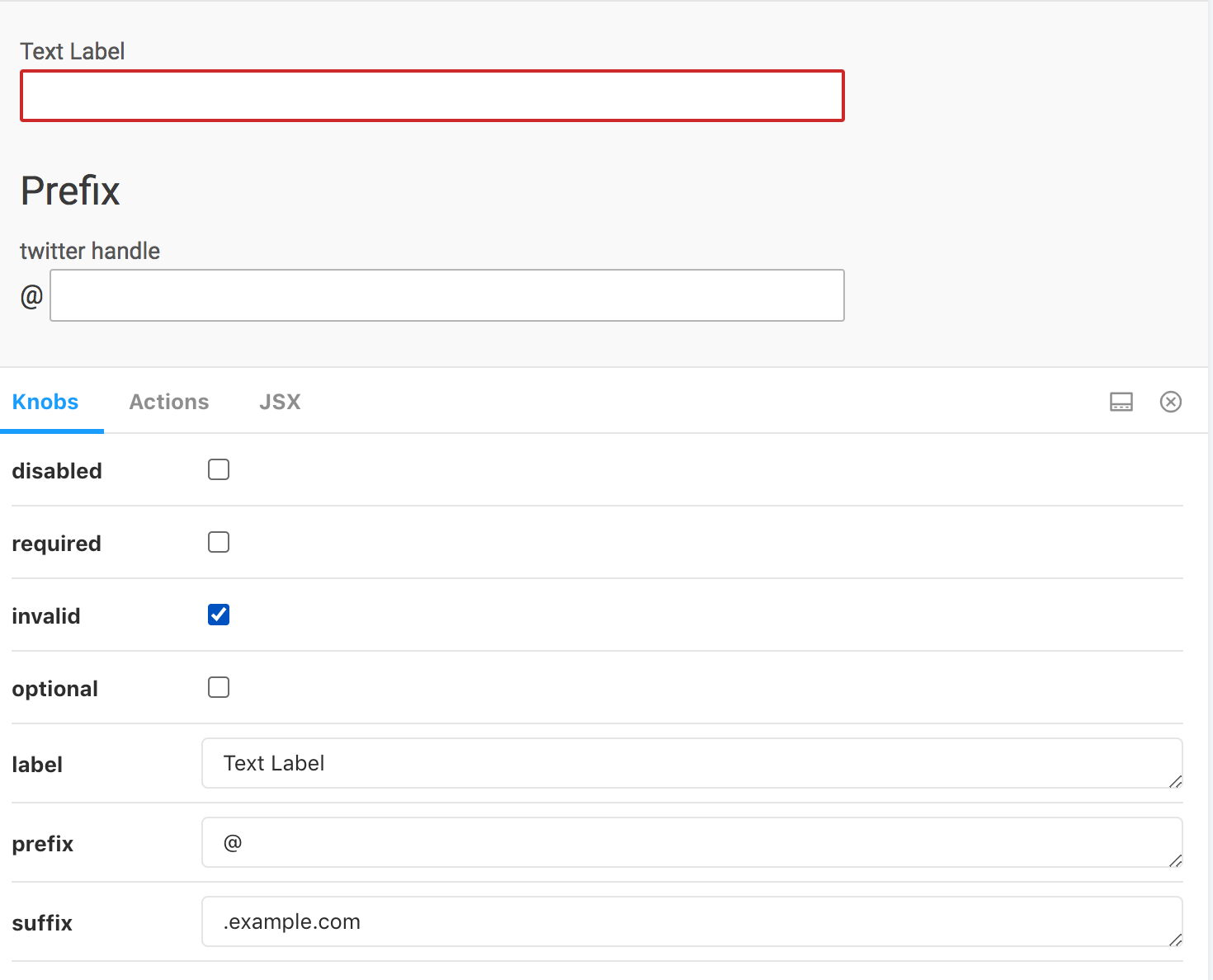Viewport: 1213px width, 980px height.
Task: Enable the disabled checkbox
Action: point(219,469)
